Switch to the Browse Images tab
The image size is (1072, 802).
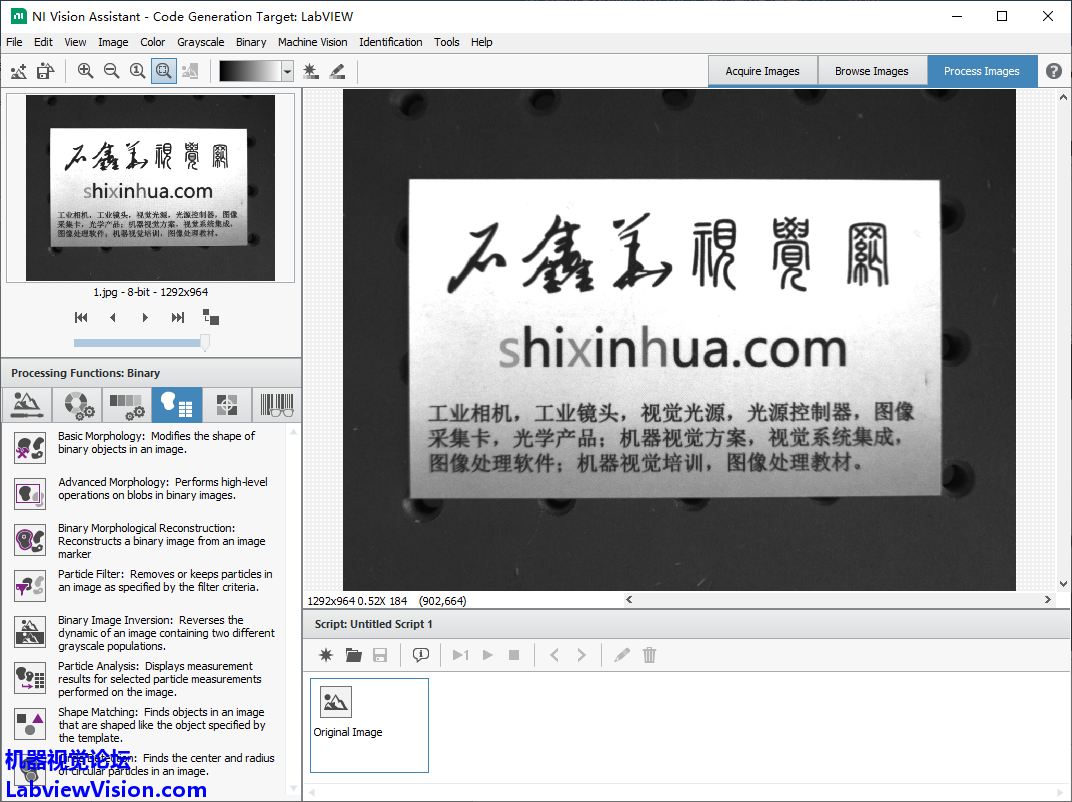tap(871, 71)
